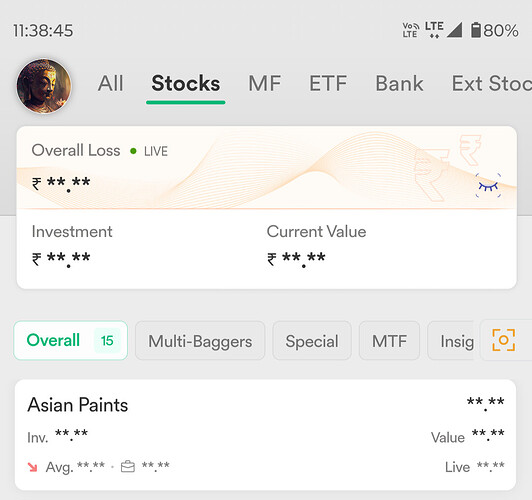Switch to the MF tab
Viewport: 532px width, 500px height.
pyautogui.click(x=265, y=84)
